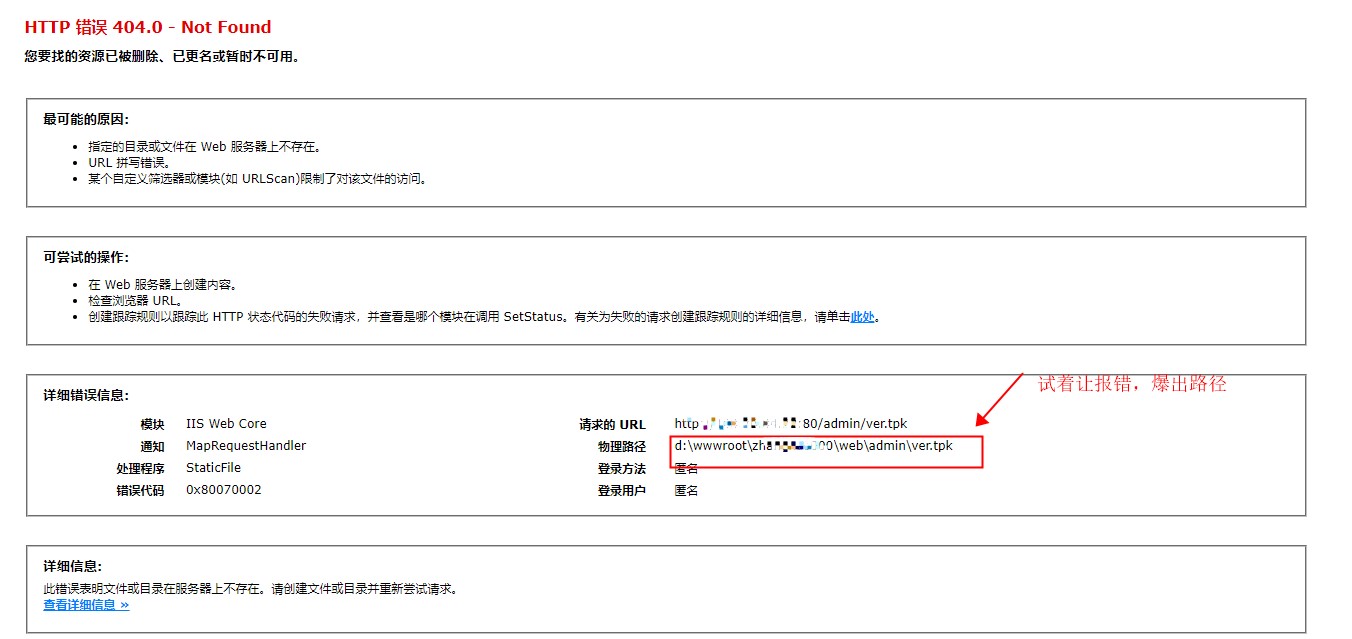Click the 登录用户 label
The width and height of the screenshot is (1352, 639).
click(x=622, y=490)
